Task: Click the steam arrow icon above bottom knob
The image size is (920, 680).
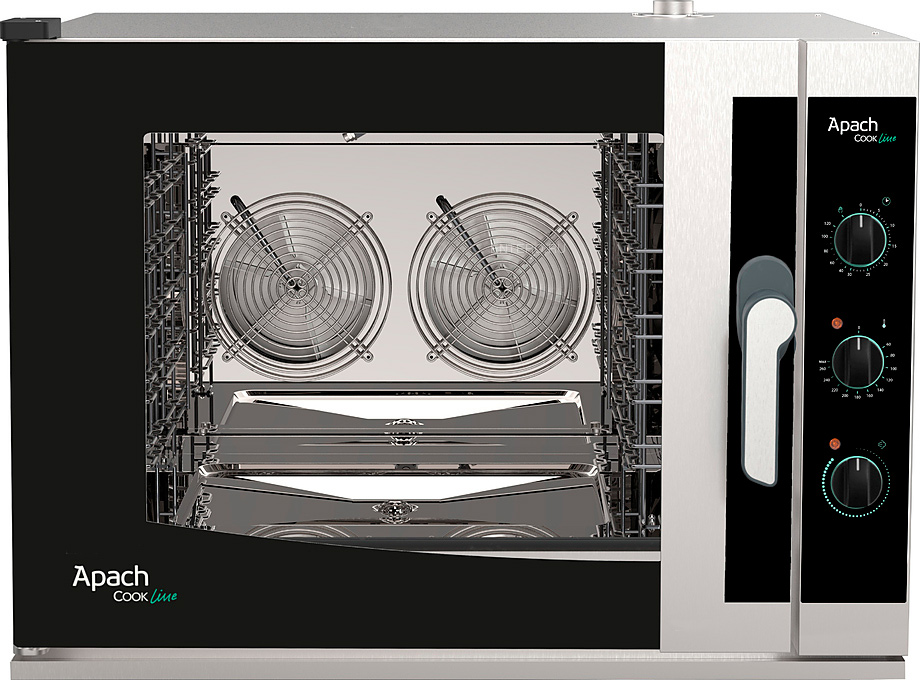Action: (883, 444)
